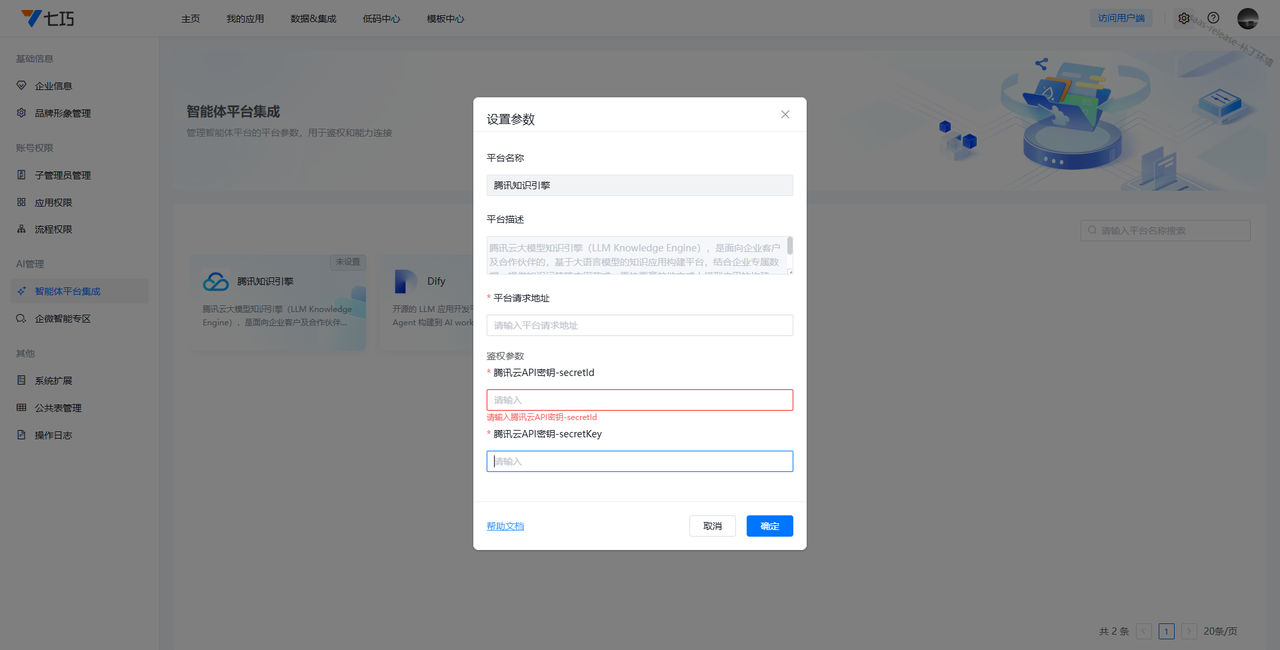This screenshot has width=1280, height=650.
Task: Go to 应用权限 sidebar entry
Action: point(53,202)
